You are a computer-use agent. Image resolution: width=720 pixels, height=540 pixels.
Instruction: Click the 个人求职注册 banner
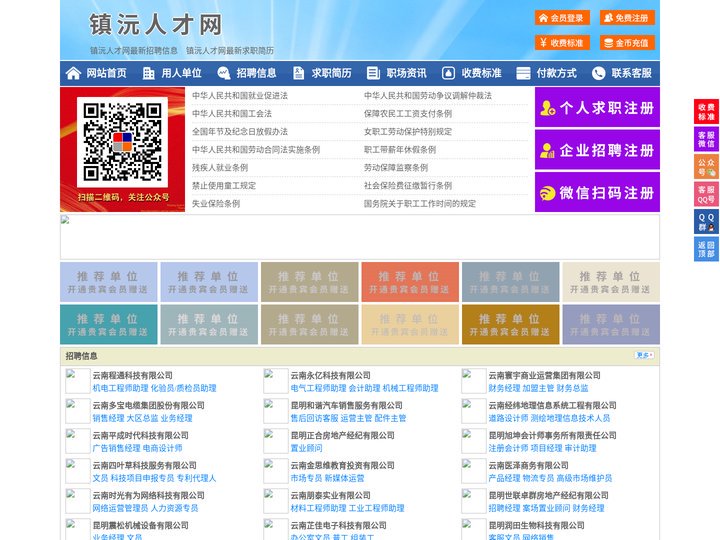coord(597,107)
